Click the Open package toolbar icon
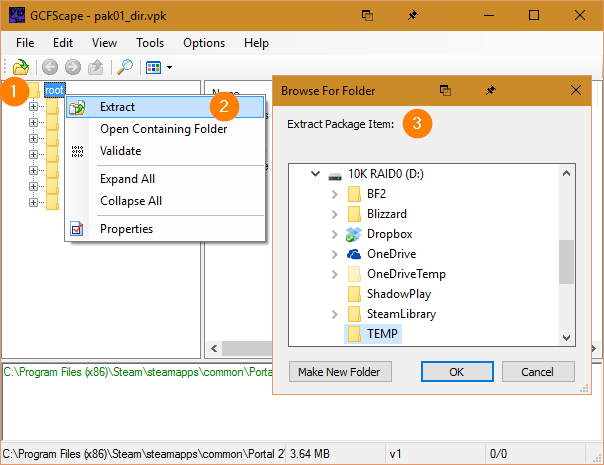Image resolution: width=604 pixels, height=465 pixels. pos(21,67)
